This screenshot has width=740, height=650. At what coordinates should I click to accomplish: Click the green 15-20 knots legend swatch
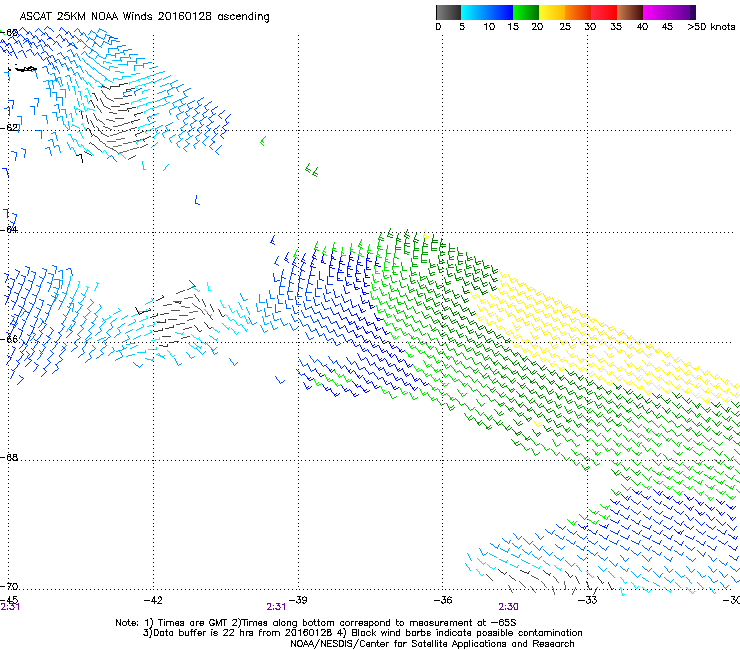pyautogui.click(x=526, y=12)
